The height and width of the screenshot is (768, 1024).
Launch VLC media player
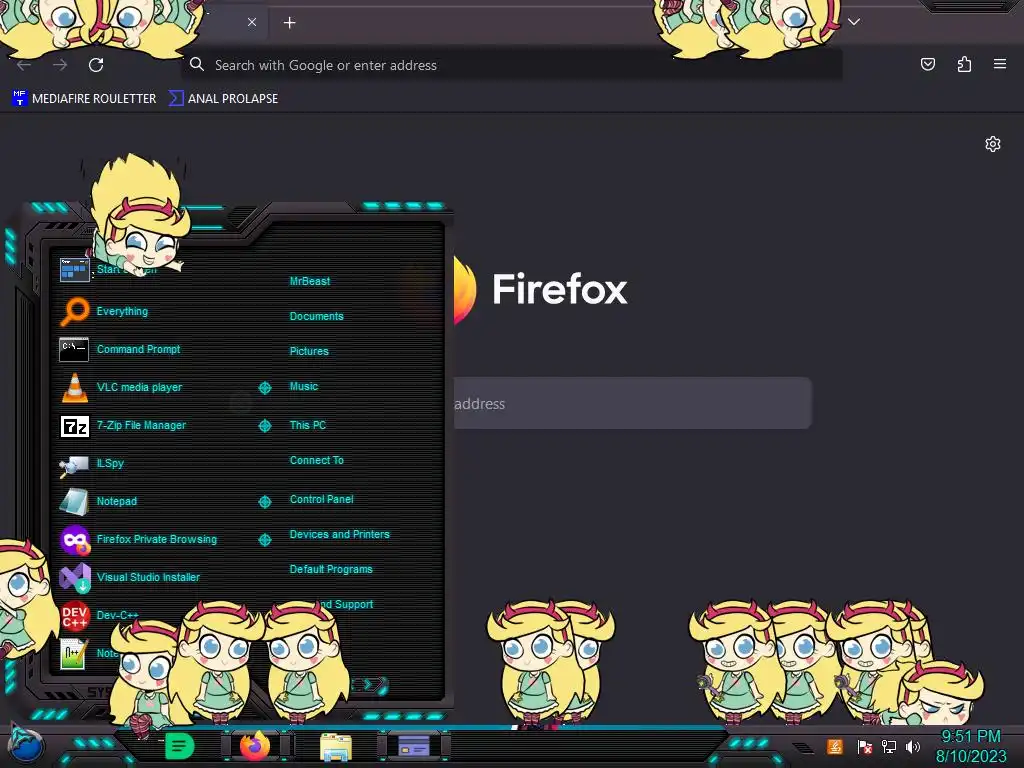pos(121,387)
